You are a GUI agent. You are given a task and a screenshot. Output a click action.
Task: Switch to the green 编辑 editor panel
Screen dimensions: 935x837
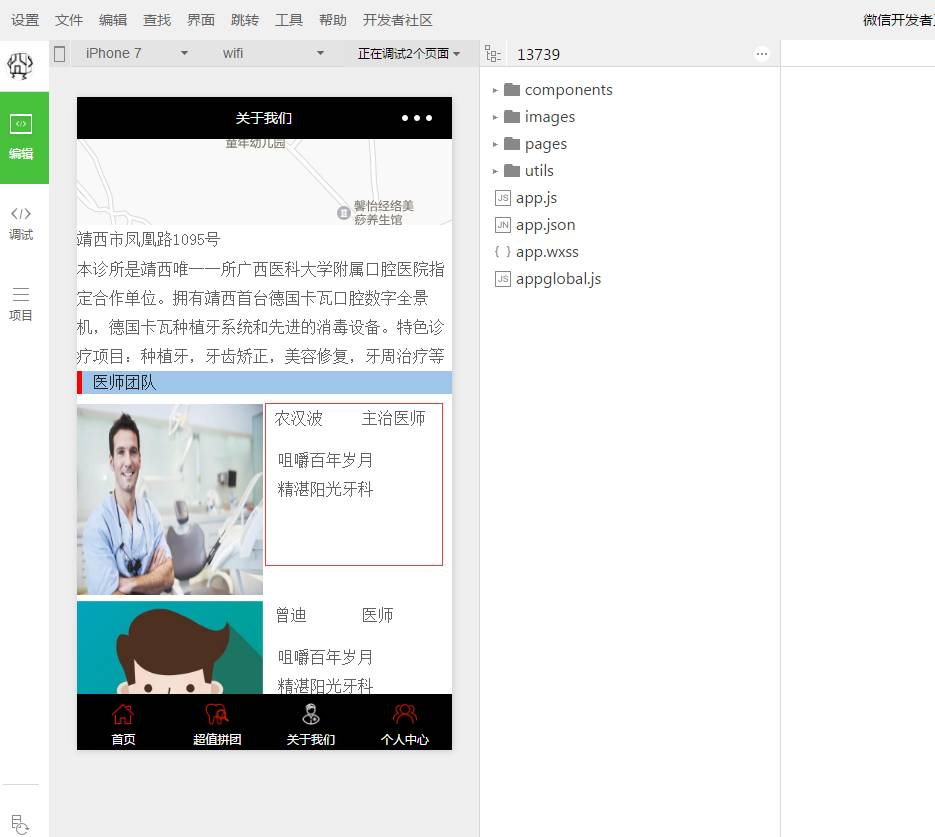[x=24, y=138]
